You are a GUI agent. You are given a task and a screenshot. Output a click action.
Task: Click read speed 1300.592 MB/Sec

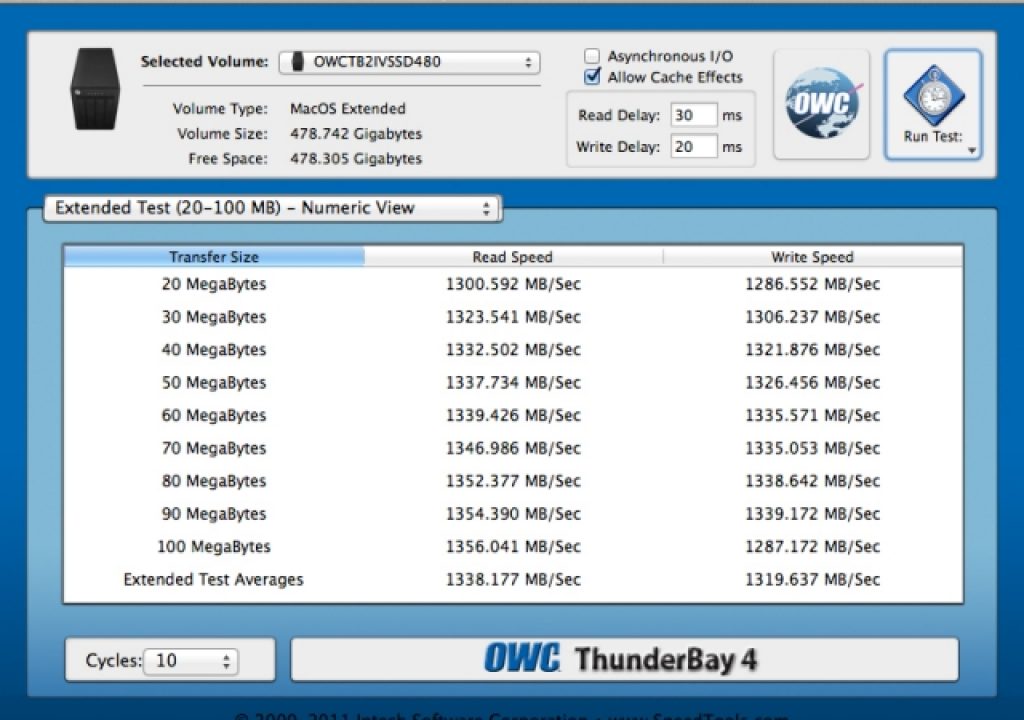513,284
